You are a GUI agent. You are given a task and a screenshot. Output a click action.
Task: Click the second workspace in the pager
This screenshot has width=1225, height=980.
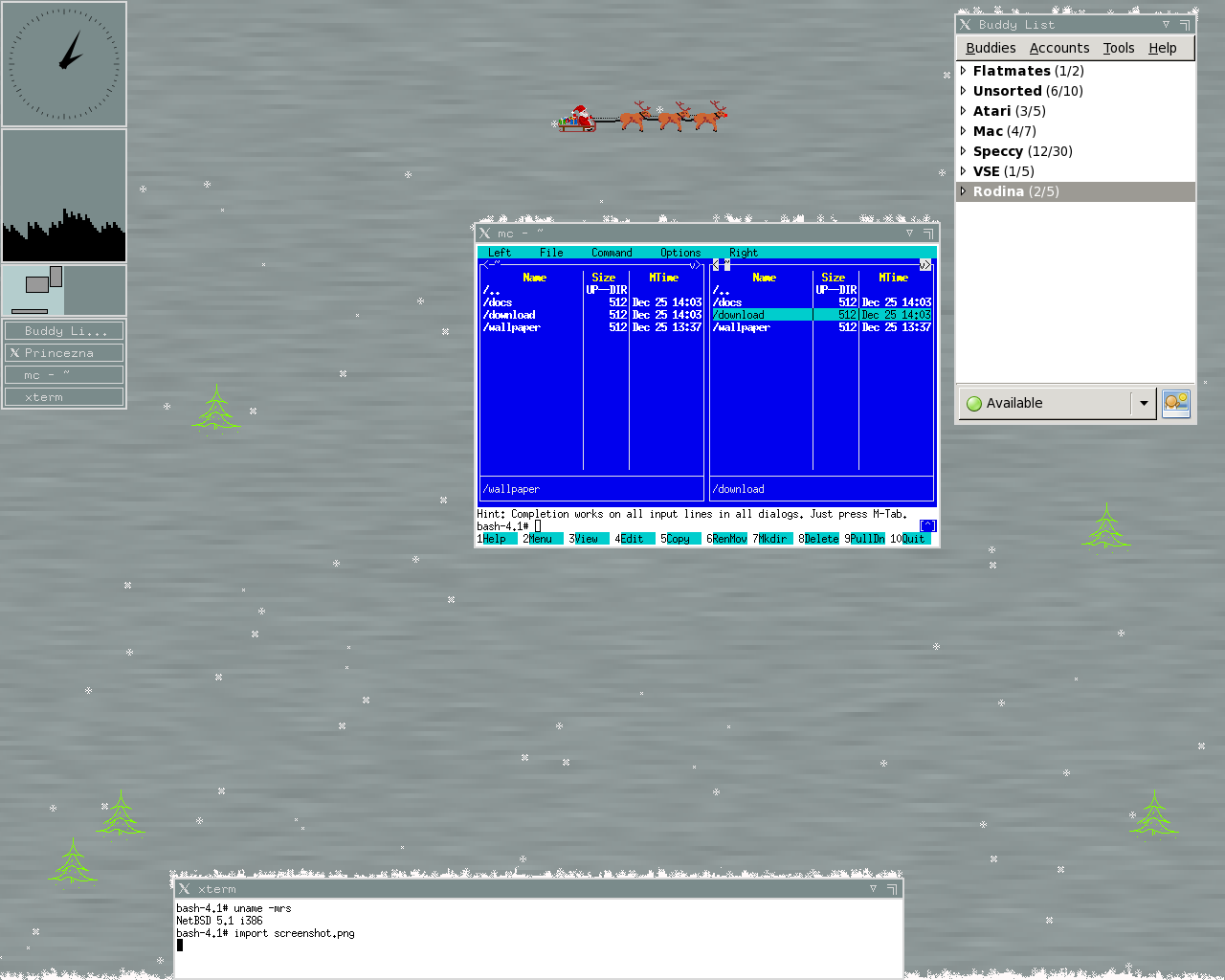click(95, 290)
